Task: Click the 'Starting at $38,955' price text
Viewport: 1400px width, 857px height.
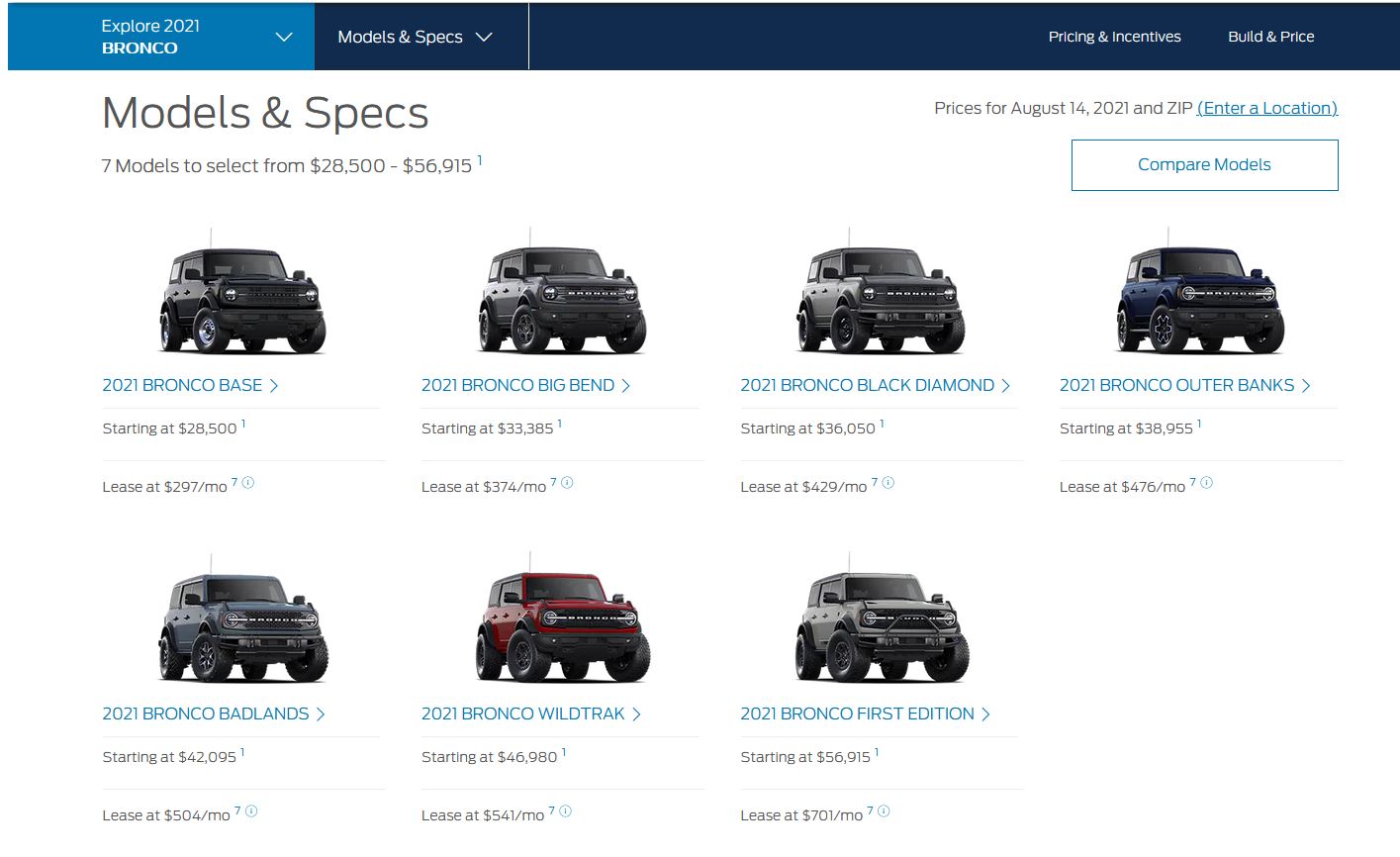Action: point(1126,428)
